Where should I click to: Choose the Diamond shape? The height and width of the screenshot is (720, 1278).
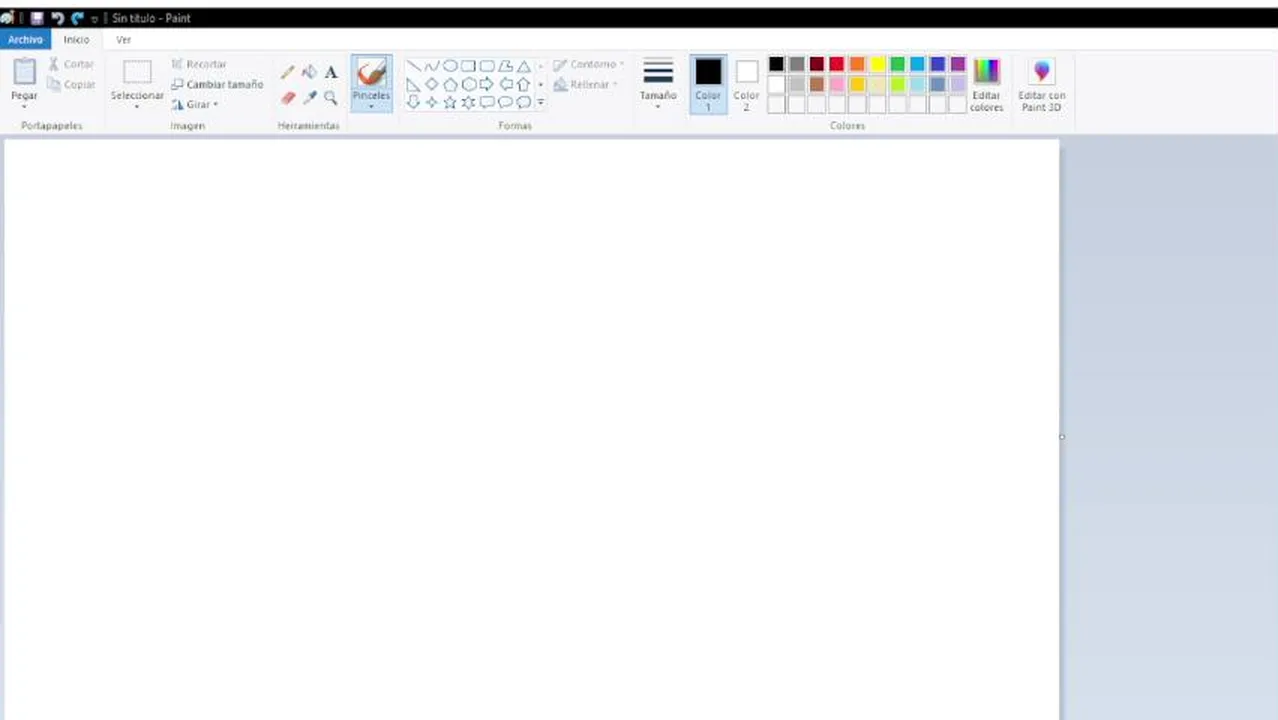pos(431,84)
